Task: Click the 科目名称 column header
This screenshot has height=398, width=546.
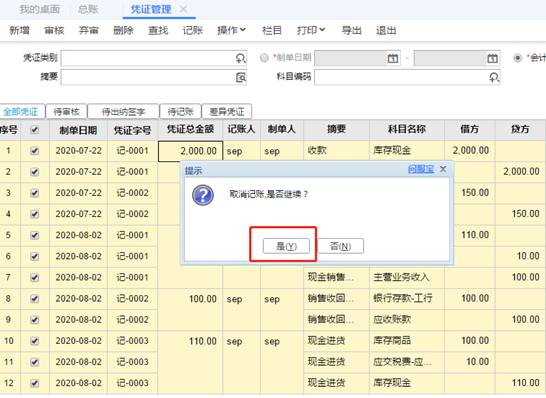Action: click(407, 130)
